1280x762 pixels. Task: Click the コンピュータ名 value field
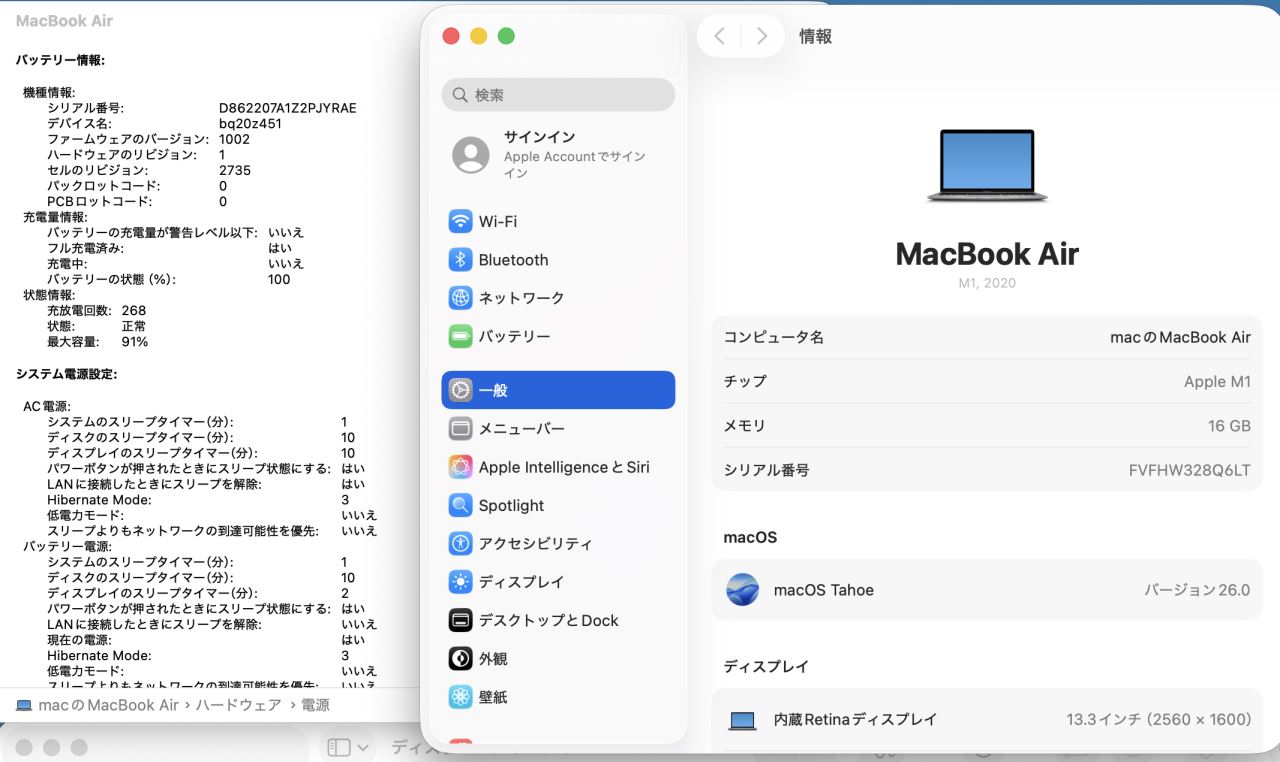(1180, 338)
